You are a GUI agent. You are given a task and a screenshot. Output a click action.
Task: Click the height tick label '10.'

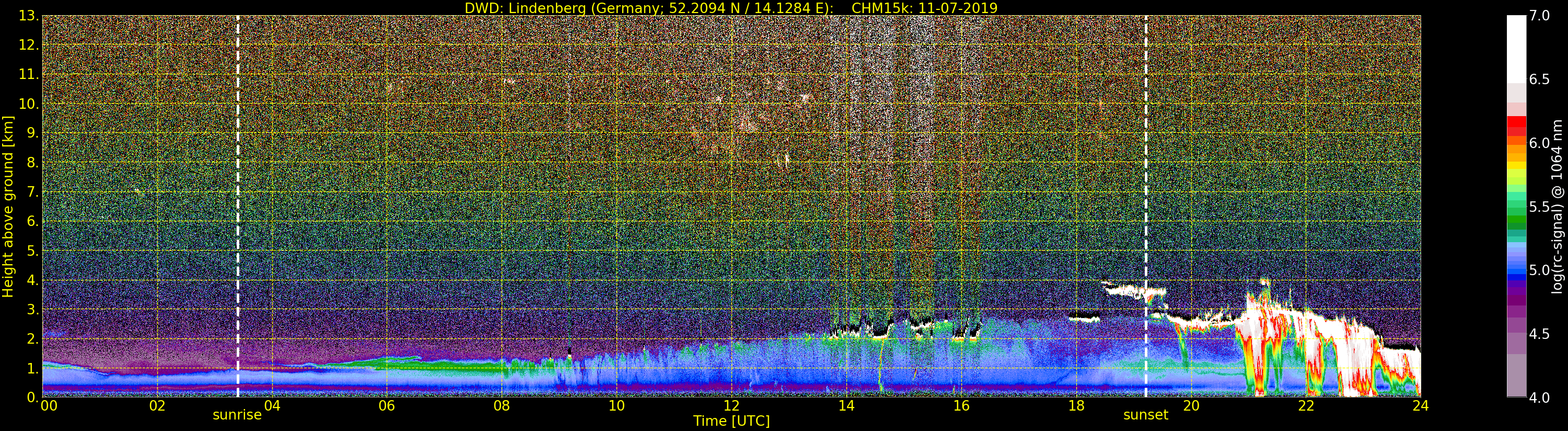(x=29, y=104)
